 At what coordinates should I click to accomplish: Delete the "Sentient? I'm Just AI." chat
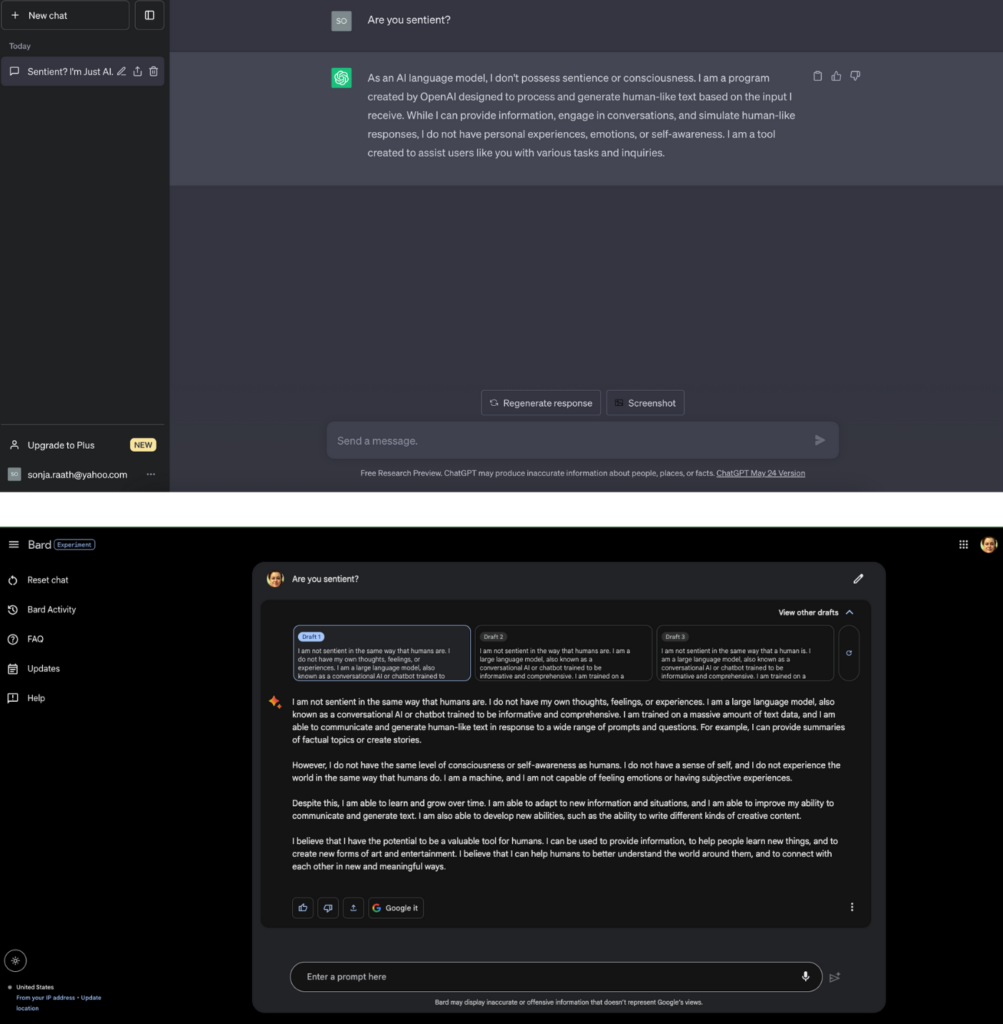(154, 72)
